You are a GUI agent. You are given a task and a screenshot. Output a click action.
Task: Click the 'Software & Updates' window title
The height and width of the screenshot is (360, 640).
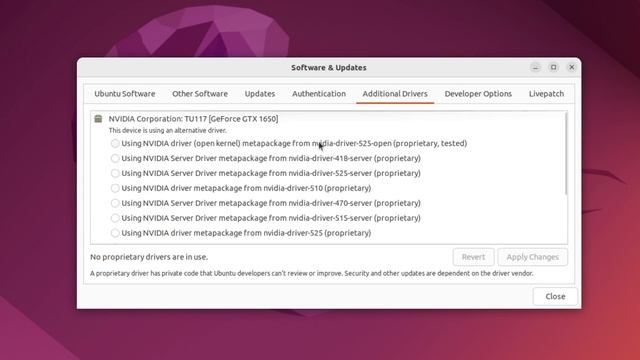click(x=329, y=68)
